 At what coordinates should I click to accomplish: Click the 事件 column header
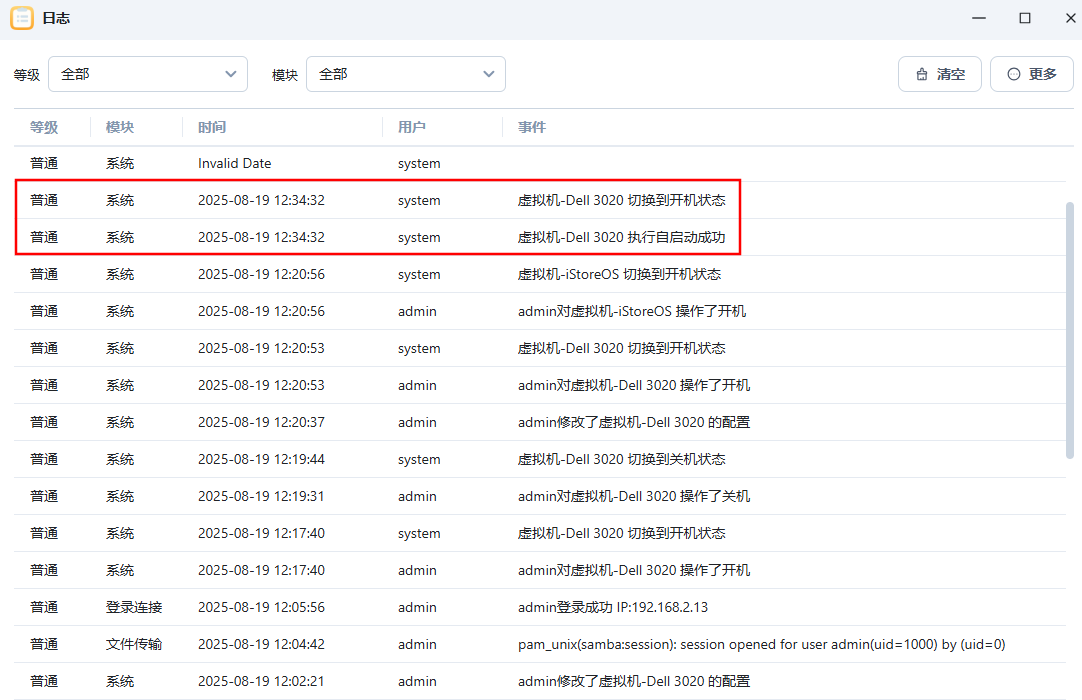click(532, 127)
